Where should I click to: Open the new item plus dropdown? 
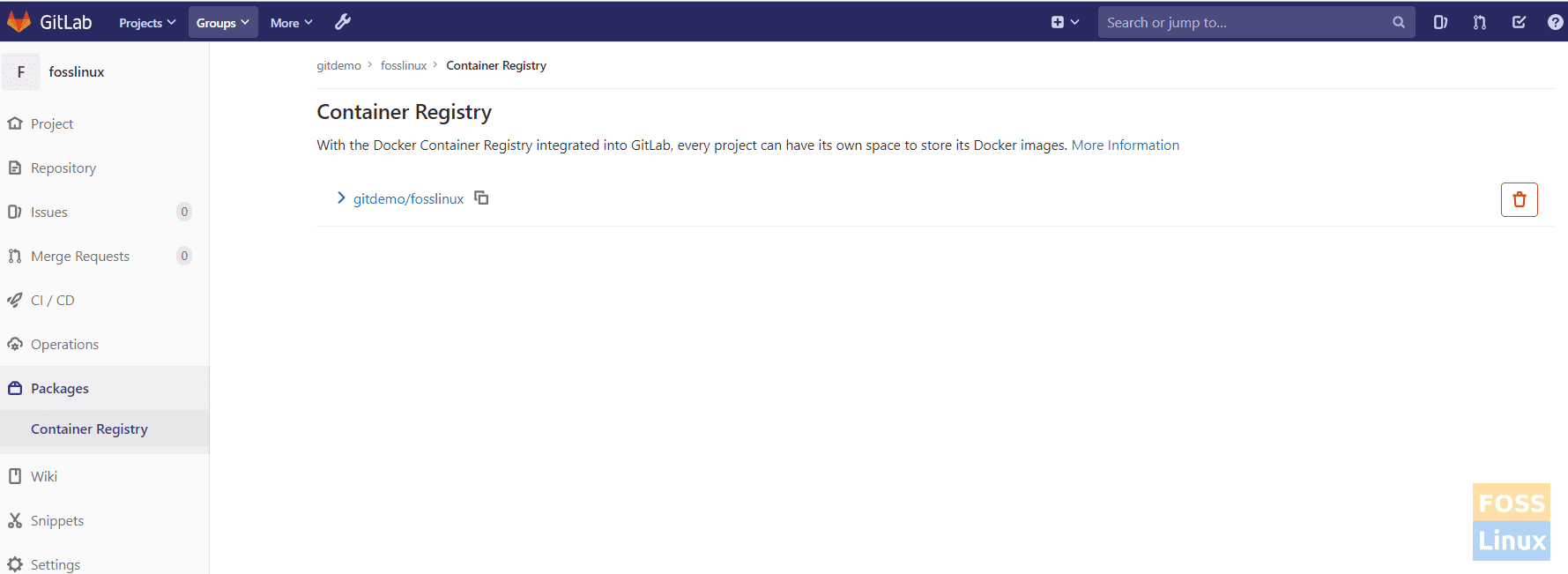(1065, 22)
